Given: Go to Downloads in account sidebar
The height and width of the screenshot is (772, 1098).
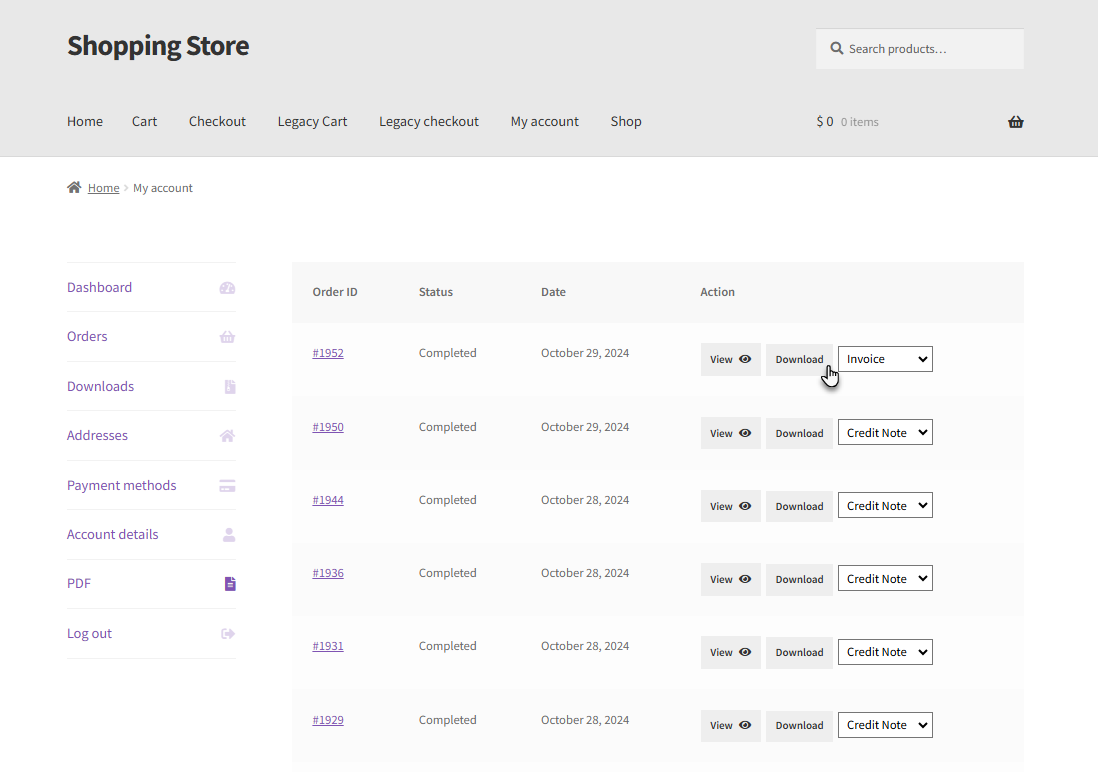Looking at the screenshot, I should (100, 386).
